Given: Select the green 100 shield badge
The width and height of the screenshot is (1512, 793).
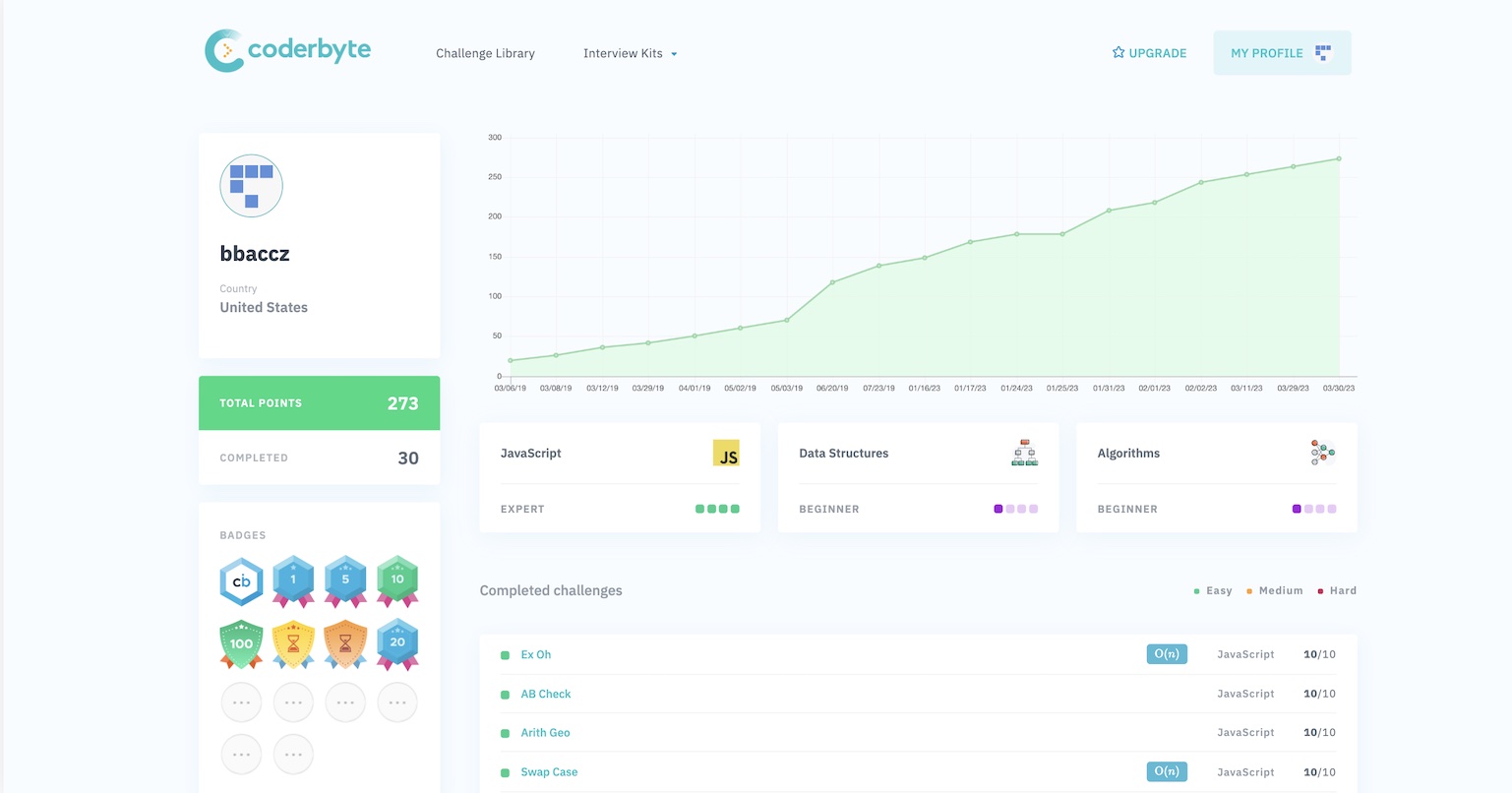Looking at the screenshot, I should [241, 644].
